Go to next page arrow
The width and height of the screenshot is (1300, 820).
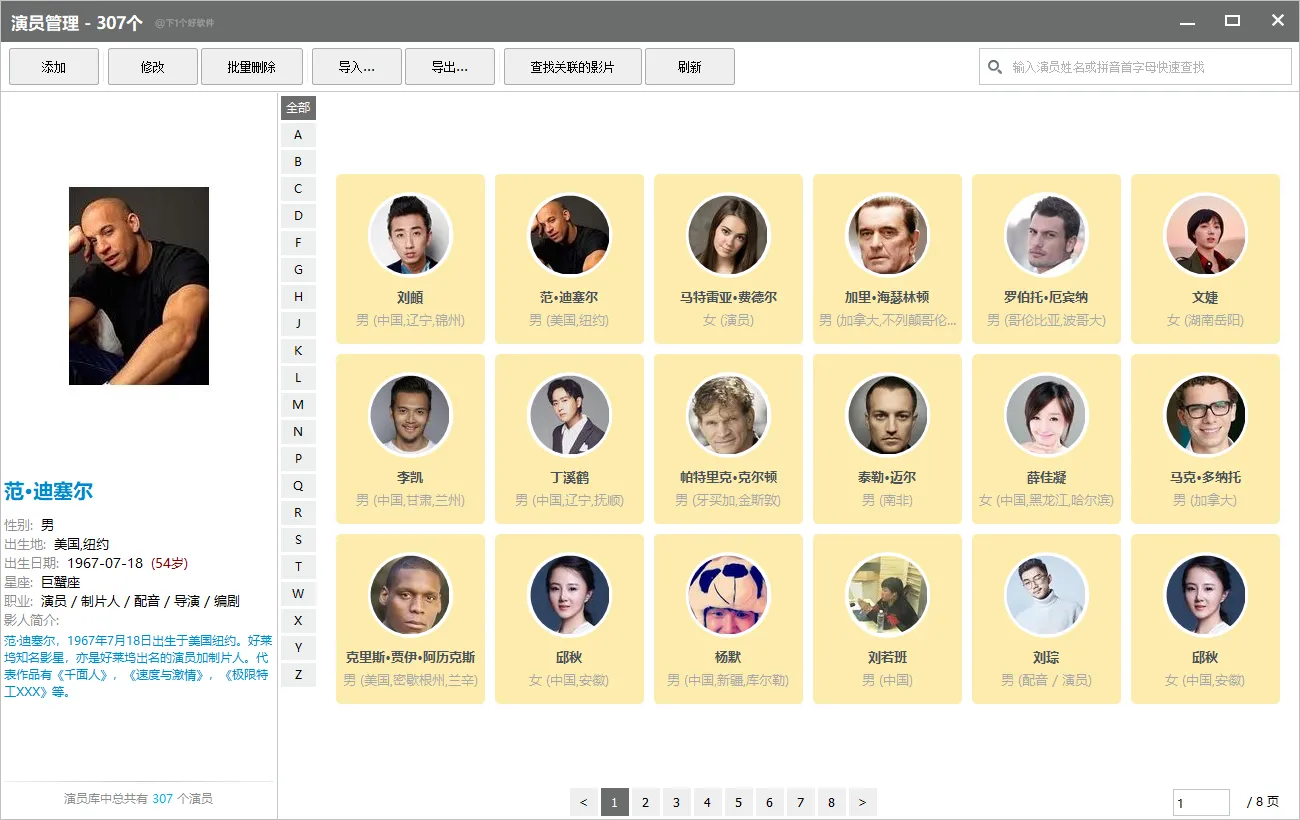click(862, 802)
